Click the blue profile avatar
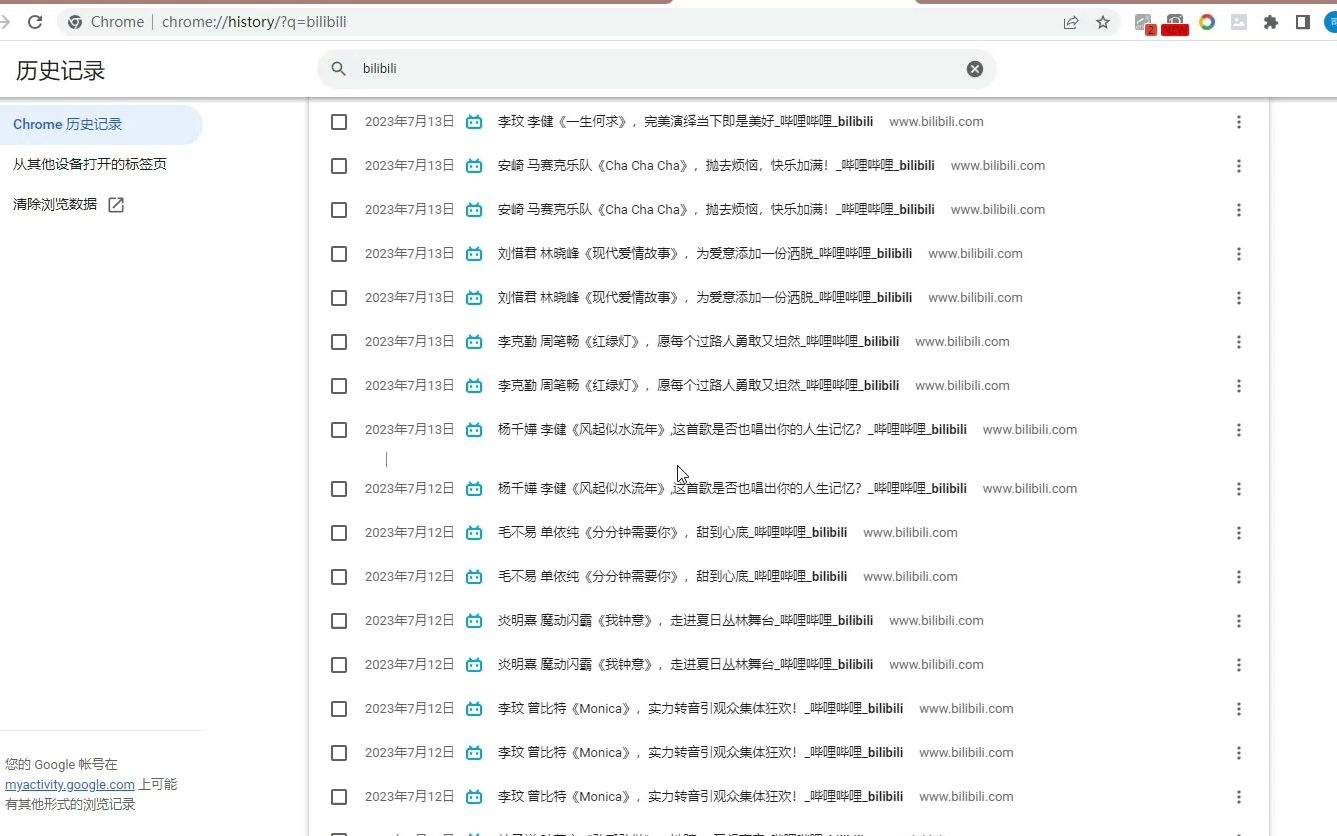Image resolution: width=1337 pixels, height=836 pixels. [x=1331, y=22]
